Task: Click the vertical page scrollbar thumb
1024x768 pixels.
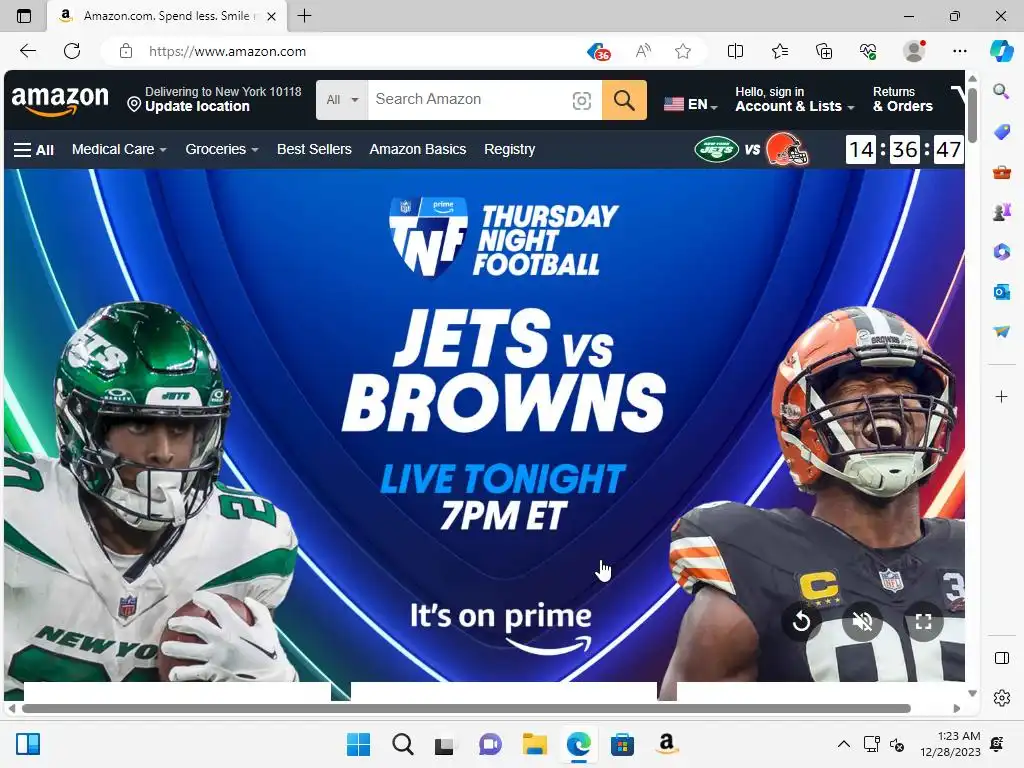Action: click(x=972, y=114)
